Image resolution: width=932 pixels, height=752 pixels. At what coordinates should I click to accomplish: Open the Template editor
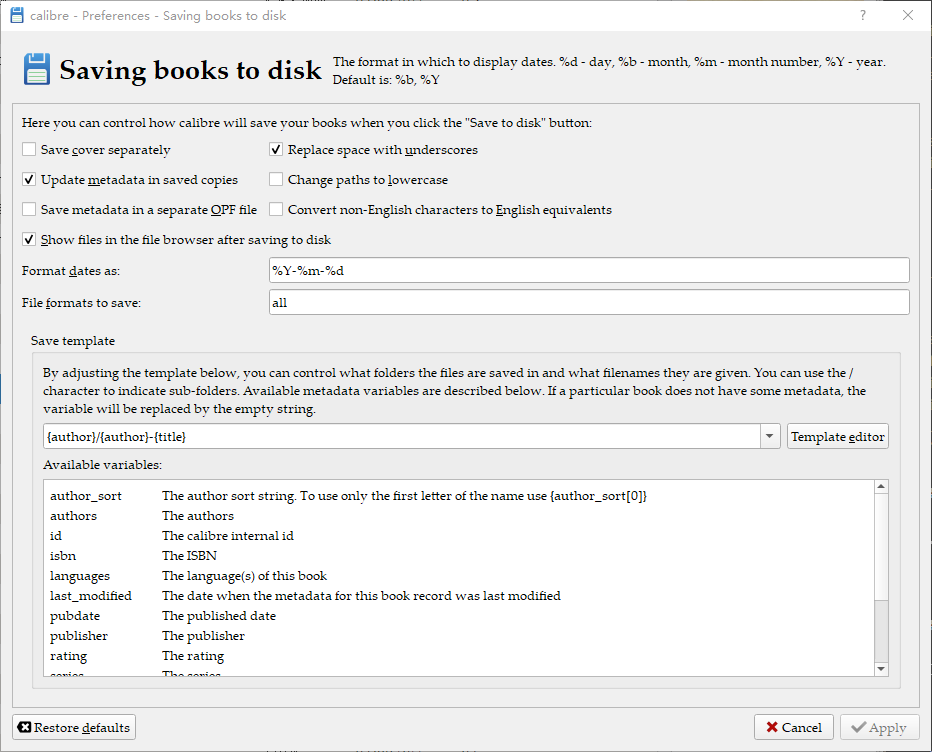click(x=837, y=436)
